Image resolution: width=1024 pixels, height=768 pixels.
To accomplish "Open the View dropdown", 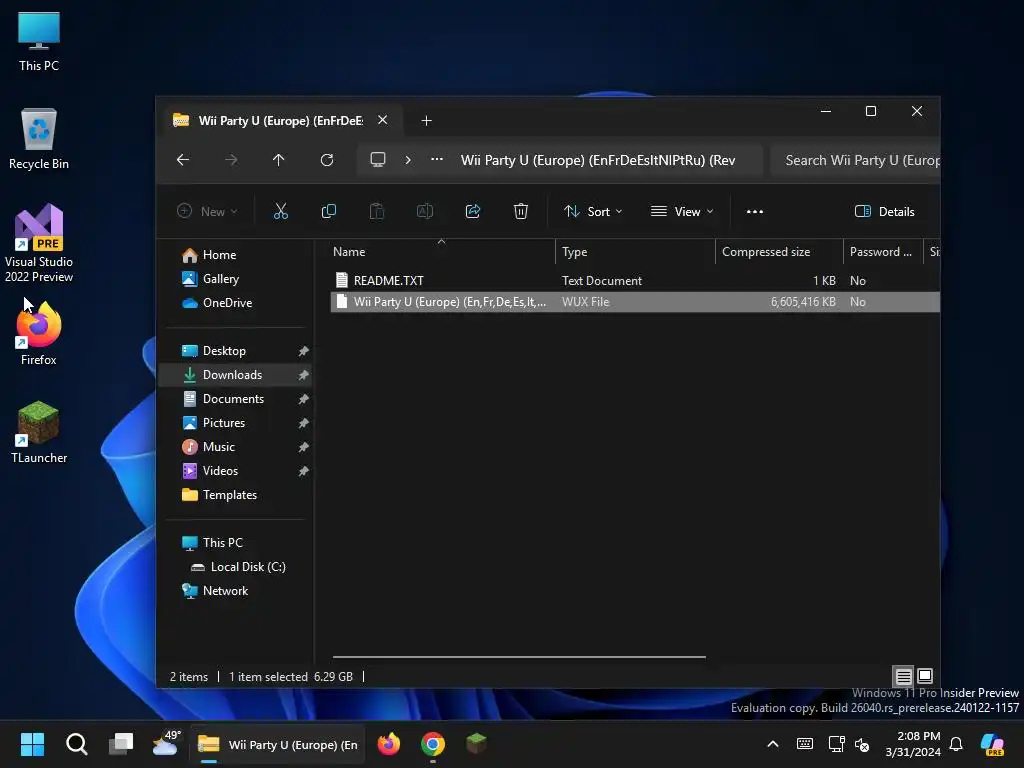I will pos(682,212).
